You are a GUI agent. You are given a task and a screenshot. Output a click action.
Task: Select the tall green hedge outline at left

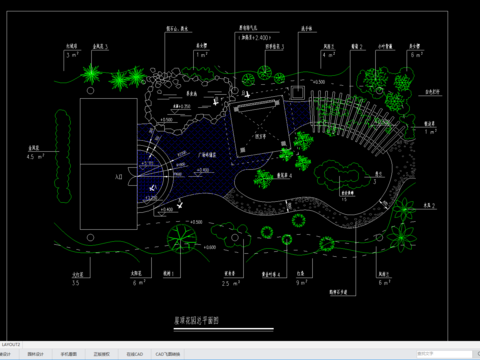pyautogui.click(x=63, y=156)
